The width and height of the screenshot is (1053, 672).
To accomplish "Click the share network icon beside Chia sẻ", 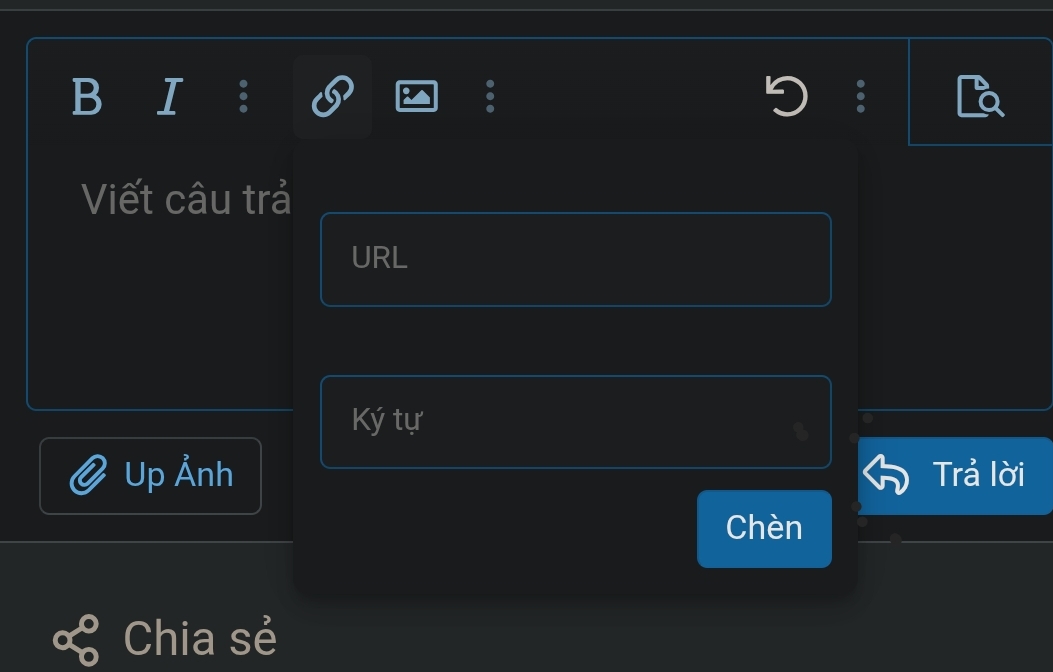I will (x=78, y=636).
